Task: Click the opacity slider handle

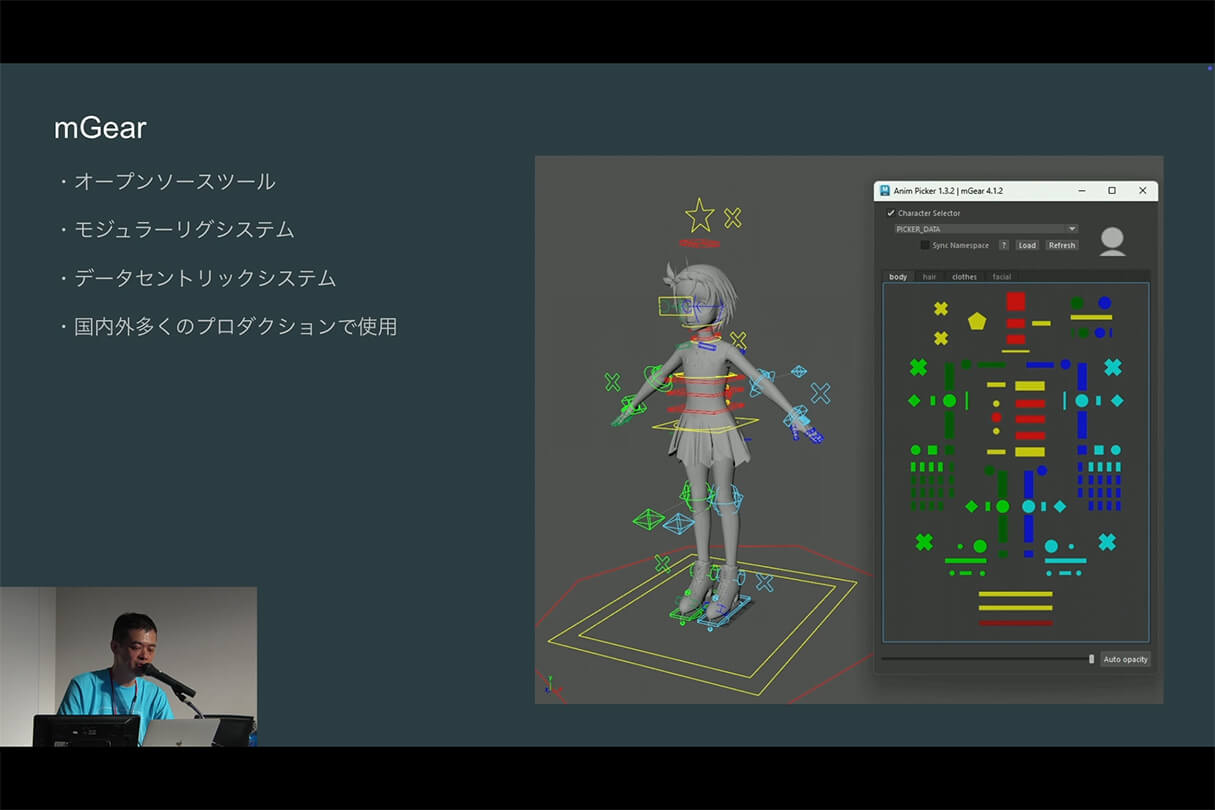Action: coord(1091,659)
